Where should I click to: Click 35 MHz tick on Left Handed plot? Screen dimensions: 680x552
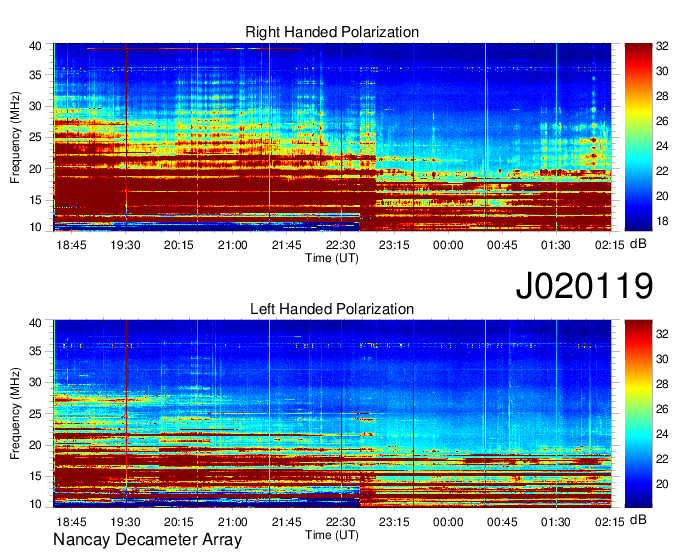[x=35, y=351]
